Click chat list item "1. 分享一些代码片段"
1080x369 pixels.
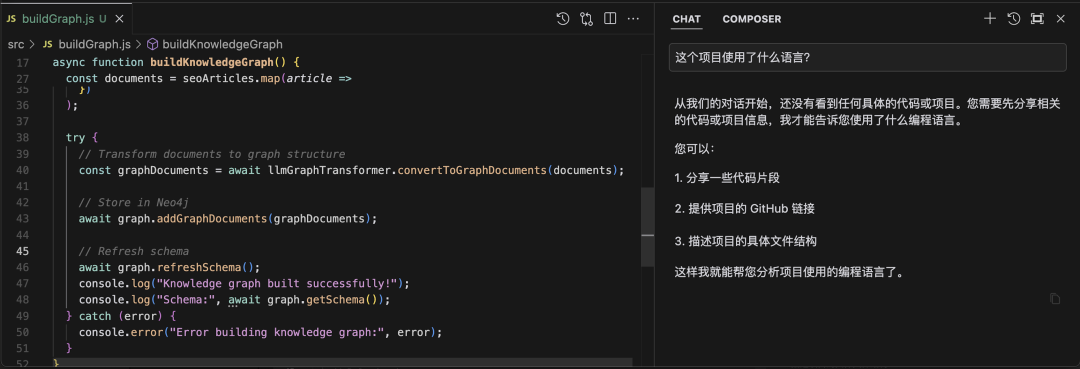point(727,177)
